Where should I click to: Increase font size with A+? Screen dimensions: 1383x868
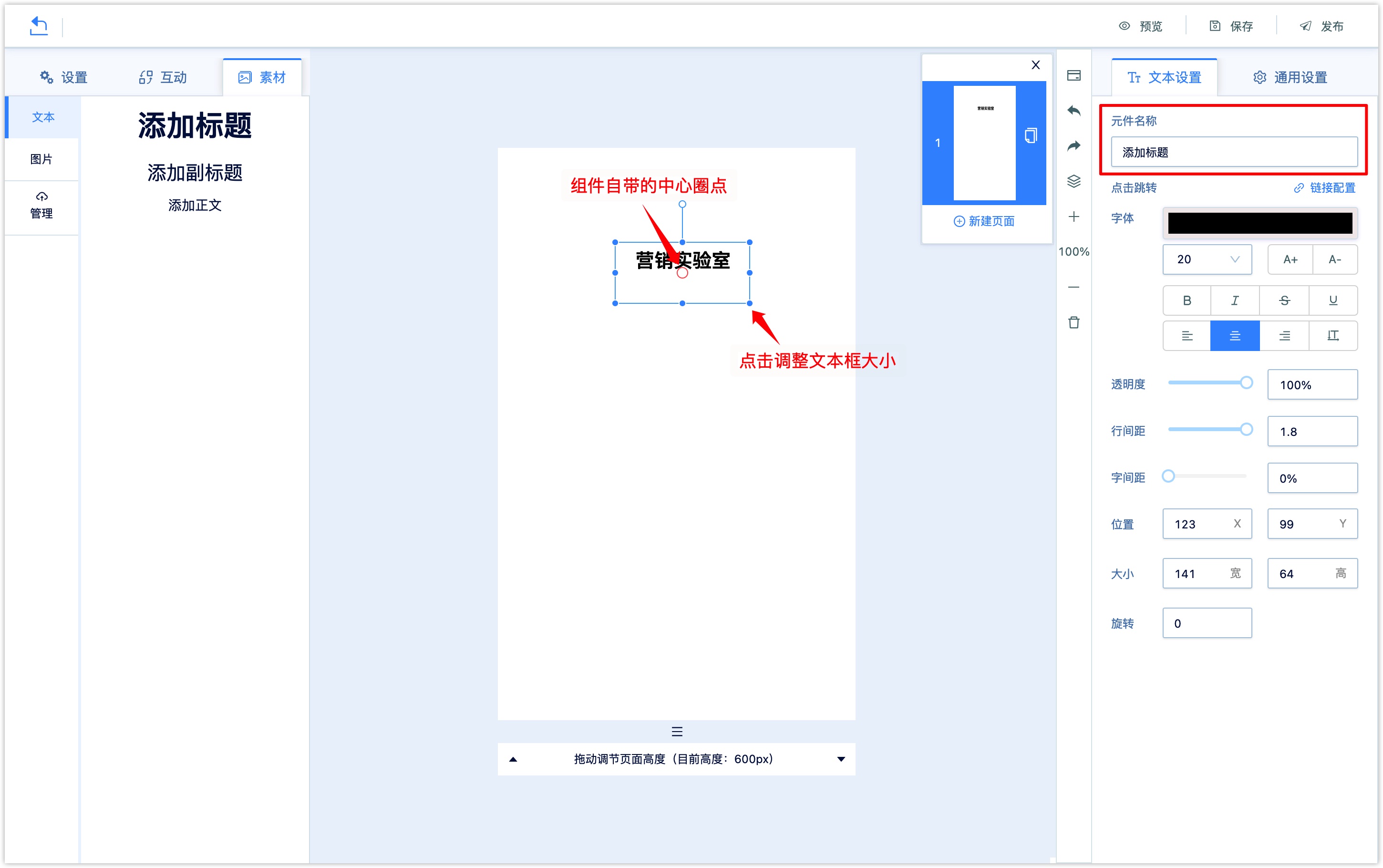pyautogui.click(x=1290, y=259)
